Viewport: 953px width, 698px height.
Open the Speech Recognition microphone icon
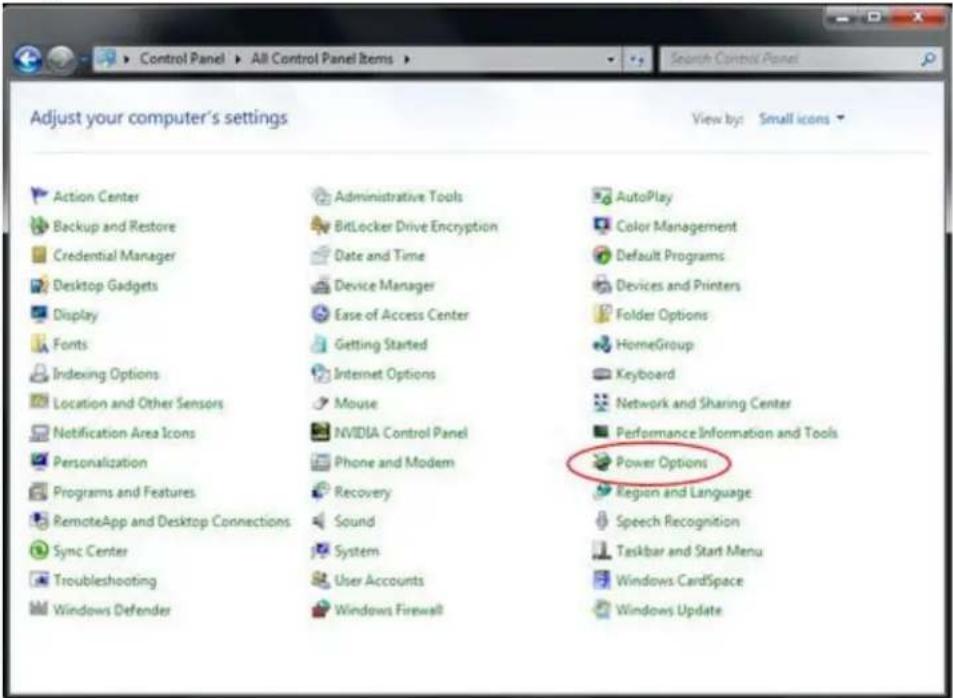(602, 520)
